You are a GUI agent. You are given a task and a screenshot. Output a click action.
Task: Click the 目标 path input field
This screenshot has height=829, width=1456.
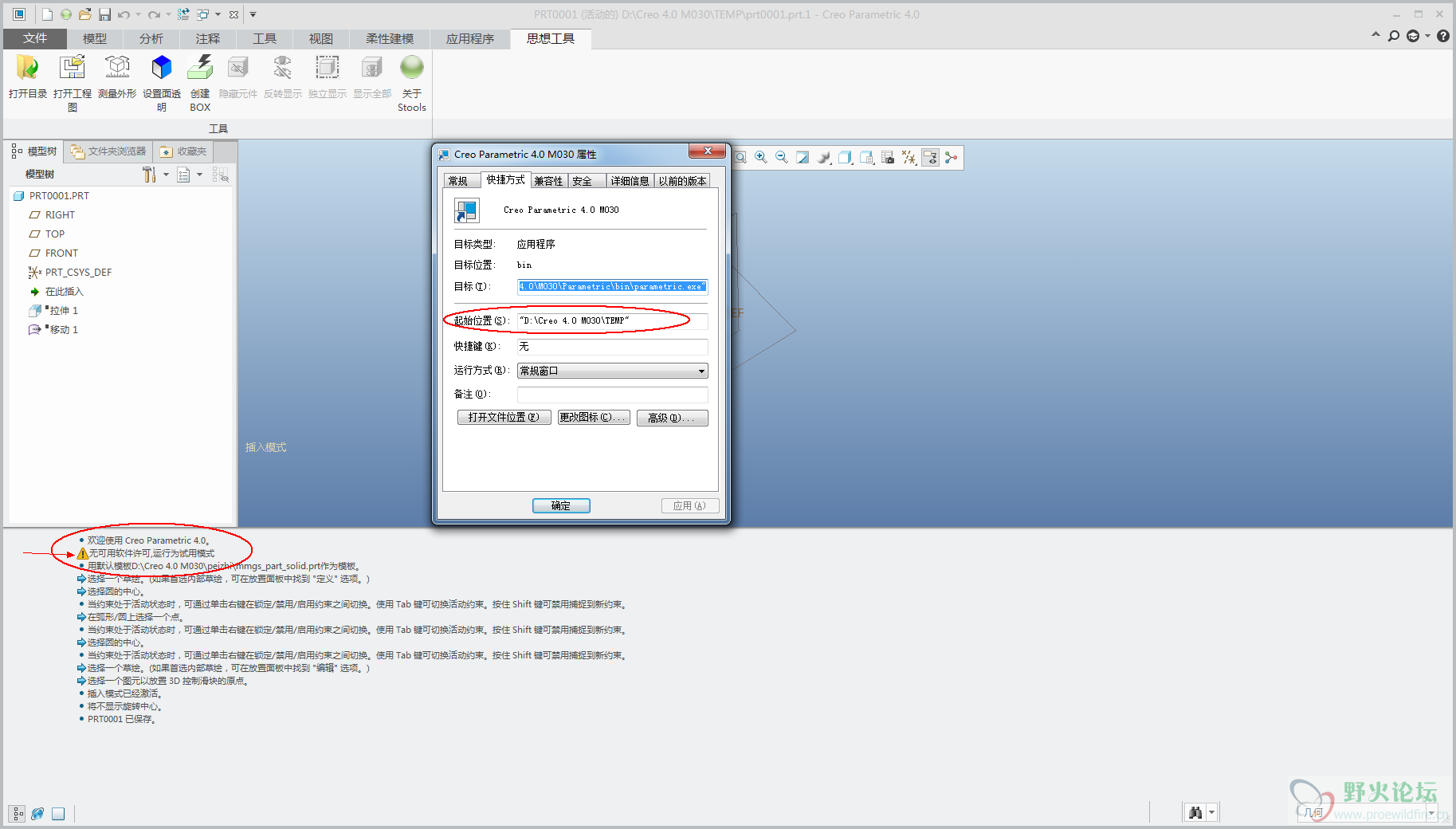[x=612, y=286]
